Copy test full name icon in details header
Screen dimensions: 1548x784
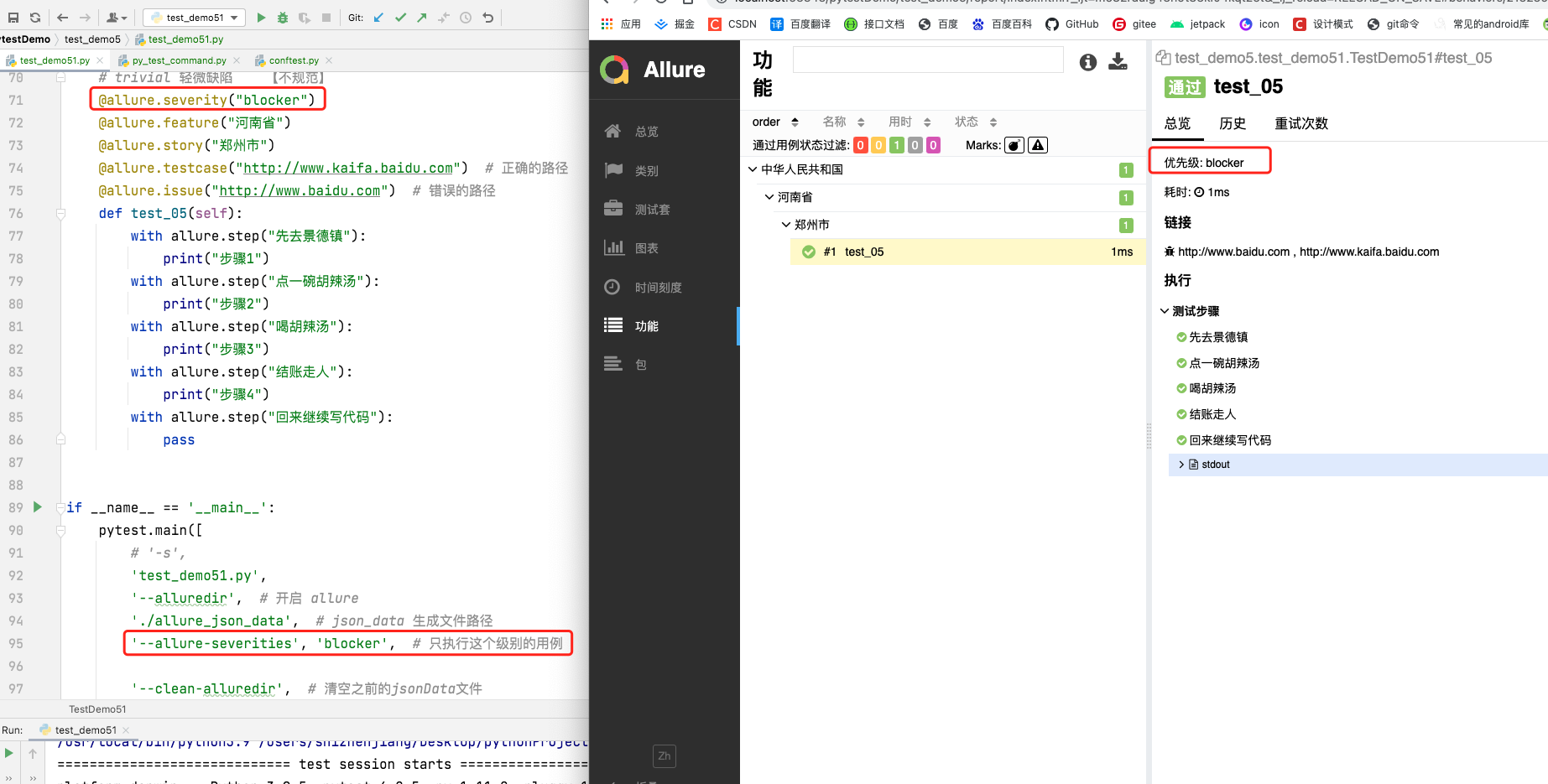[1163, 57]
